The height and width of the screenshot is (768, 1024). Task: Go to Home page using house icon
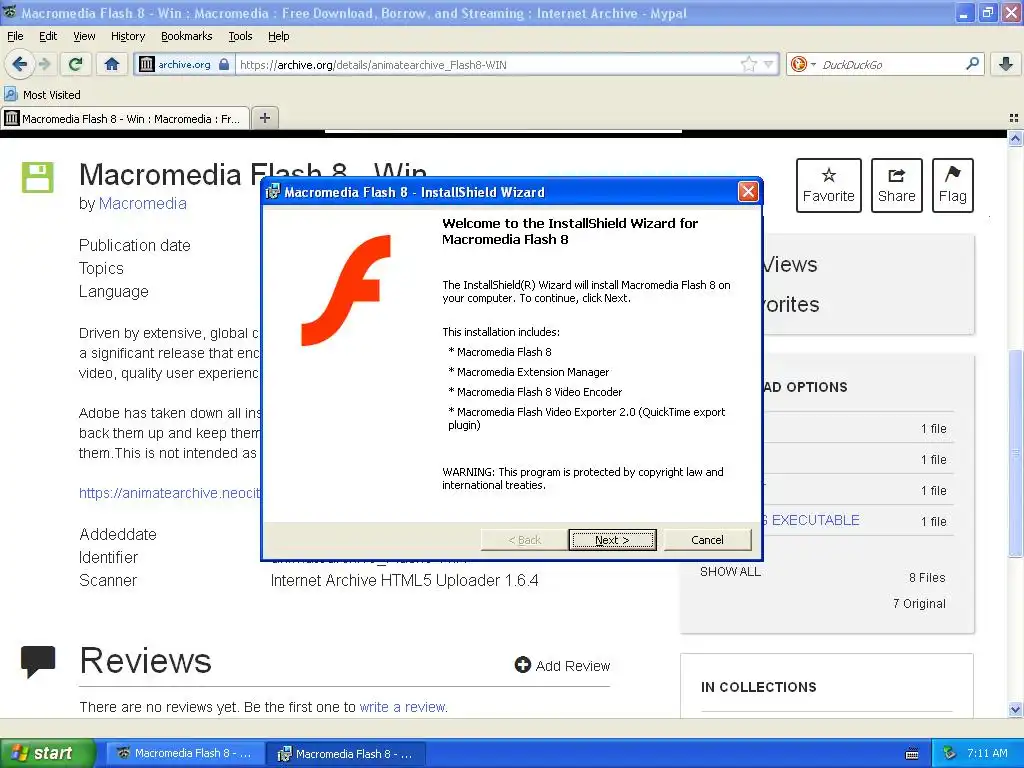[112, 64]
